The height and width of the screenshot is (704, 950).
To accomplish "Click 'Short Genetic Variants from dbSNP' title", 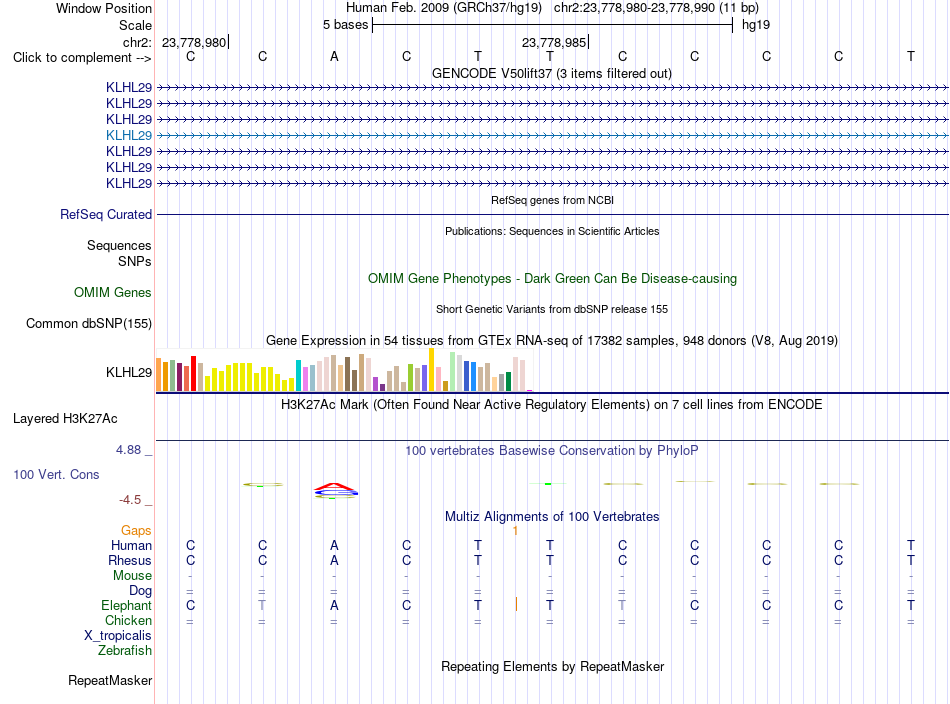I will coord(552,309).
